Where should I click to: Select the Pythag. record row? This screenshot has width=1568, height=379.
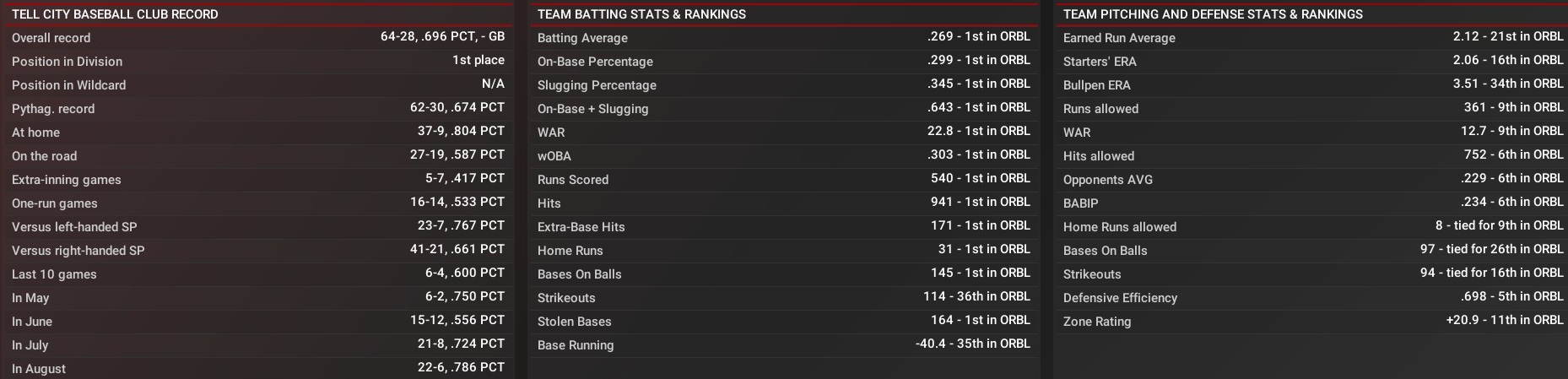257,109
